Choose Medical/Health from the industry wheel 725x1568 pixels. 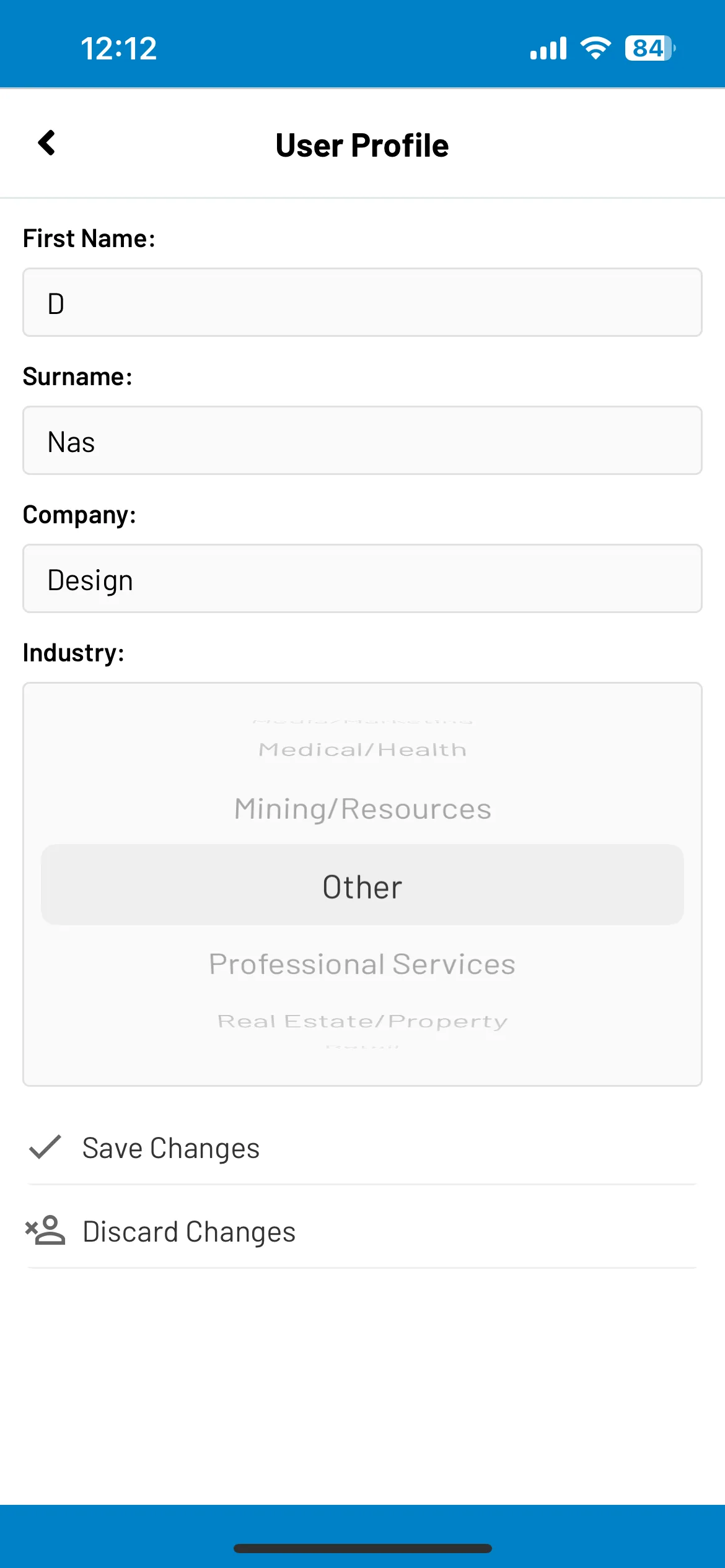pyautogui.click(x=362, y=749)
